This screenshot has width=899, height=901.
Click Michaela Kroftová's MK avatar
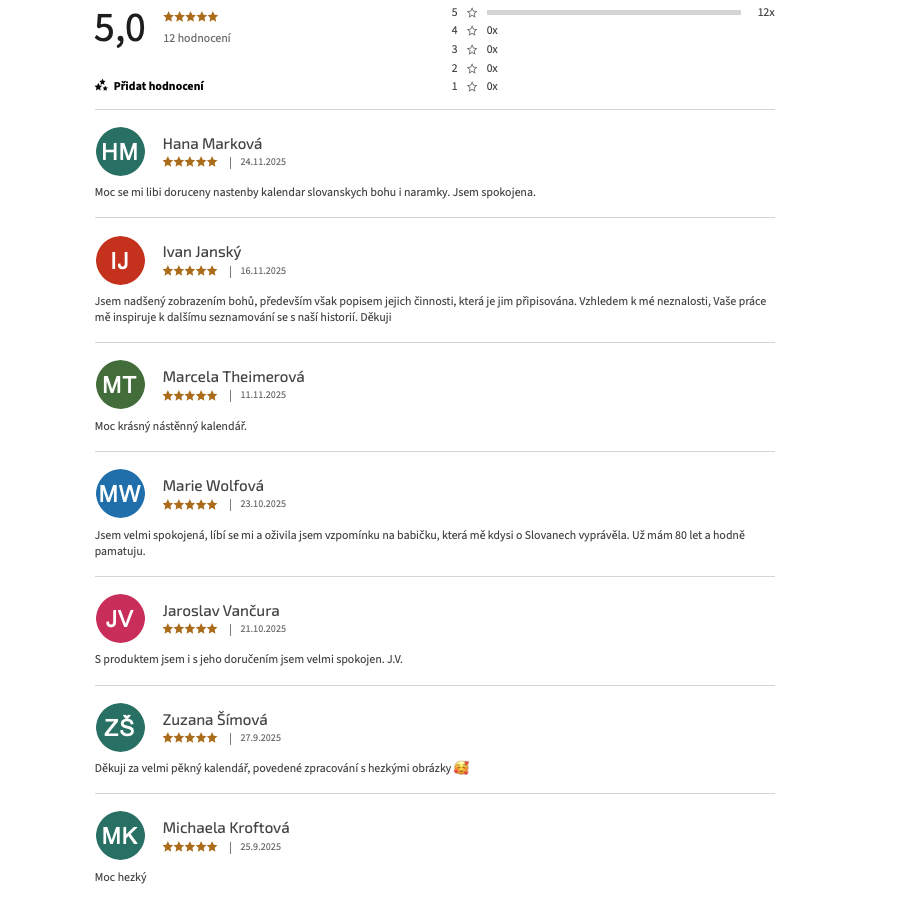point(120,836)
